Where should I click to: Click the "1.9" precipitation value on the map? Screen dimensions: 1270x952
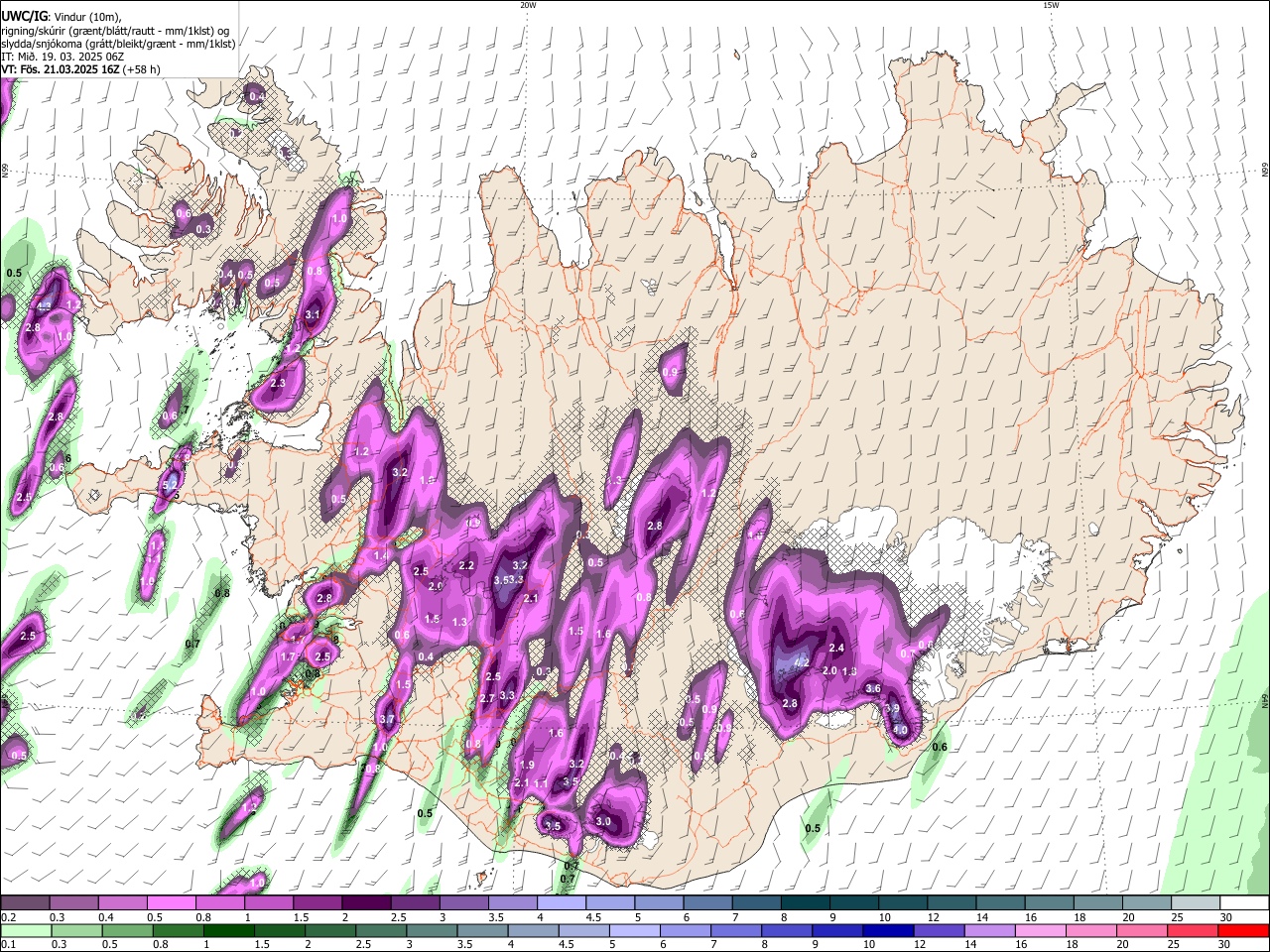point(527,765)
